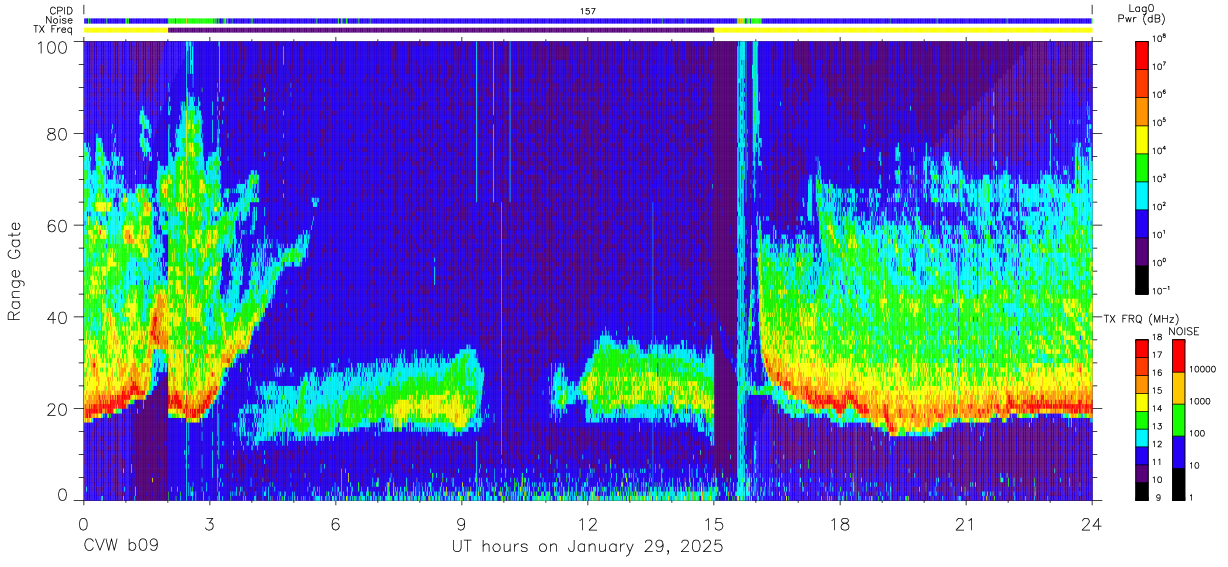
Task: Click the 9 hour tick on the time axis
Action: (x=462, y=524)
